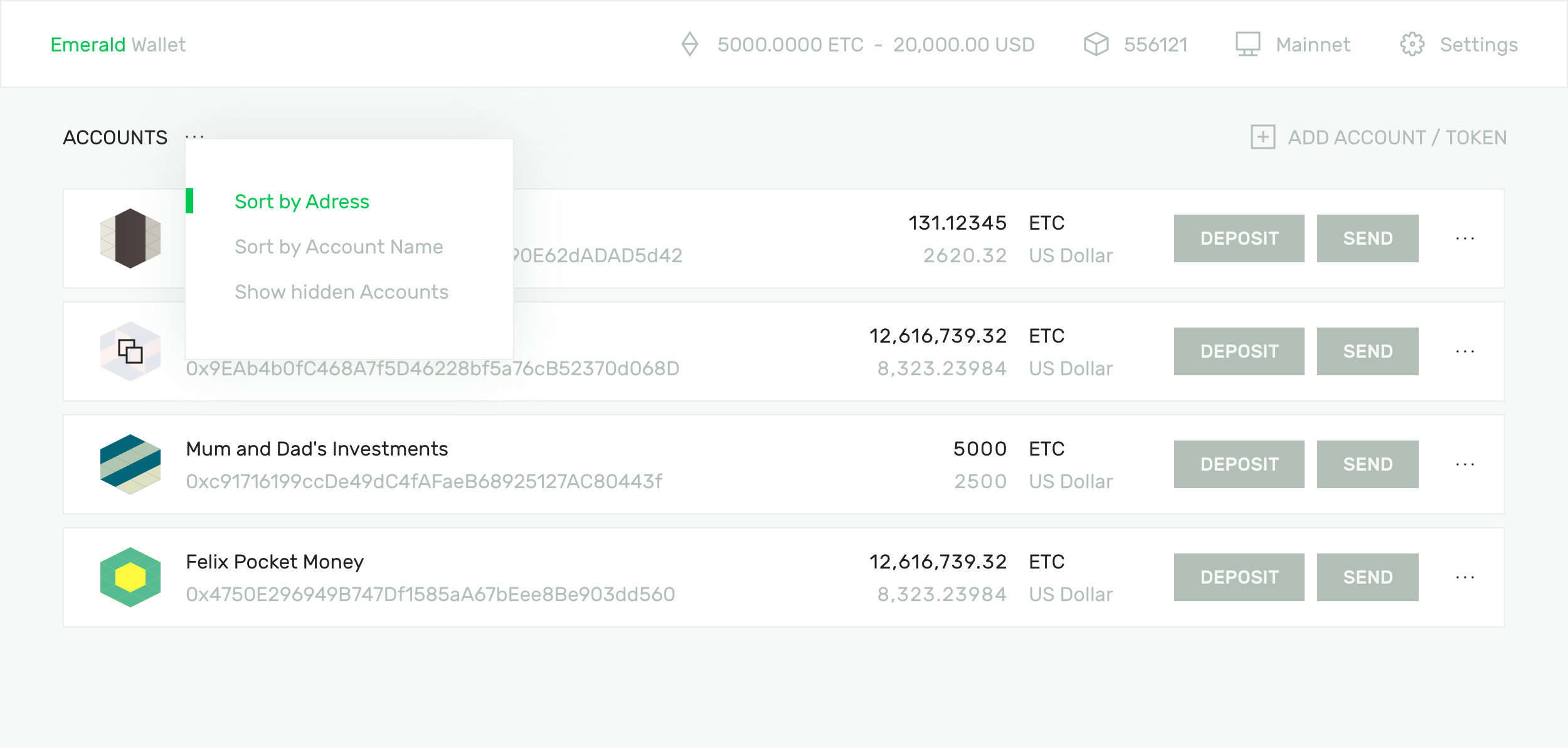Click address 0xc91716199ccDe49dC4fAFaeB68925127AC80443f
This screenshot has width=1568, height=748.
[424, 482]
